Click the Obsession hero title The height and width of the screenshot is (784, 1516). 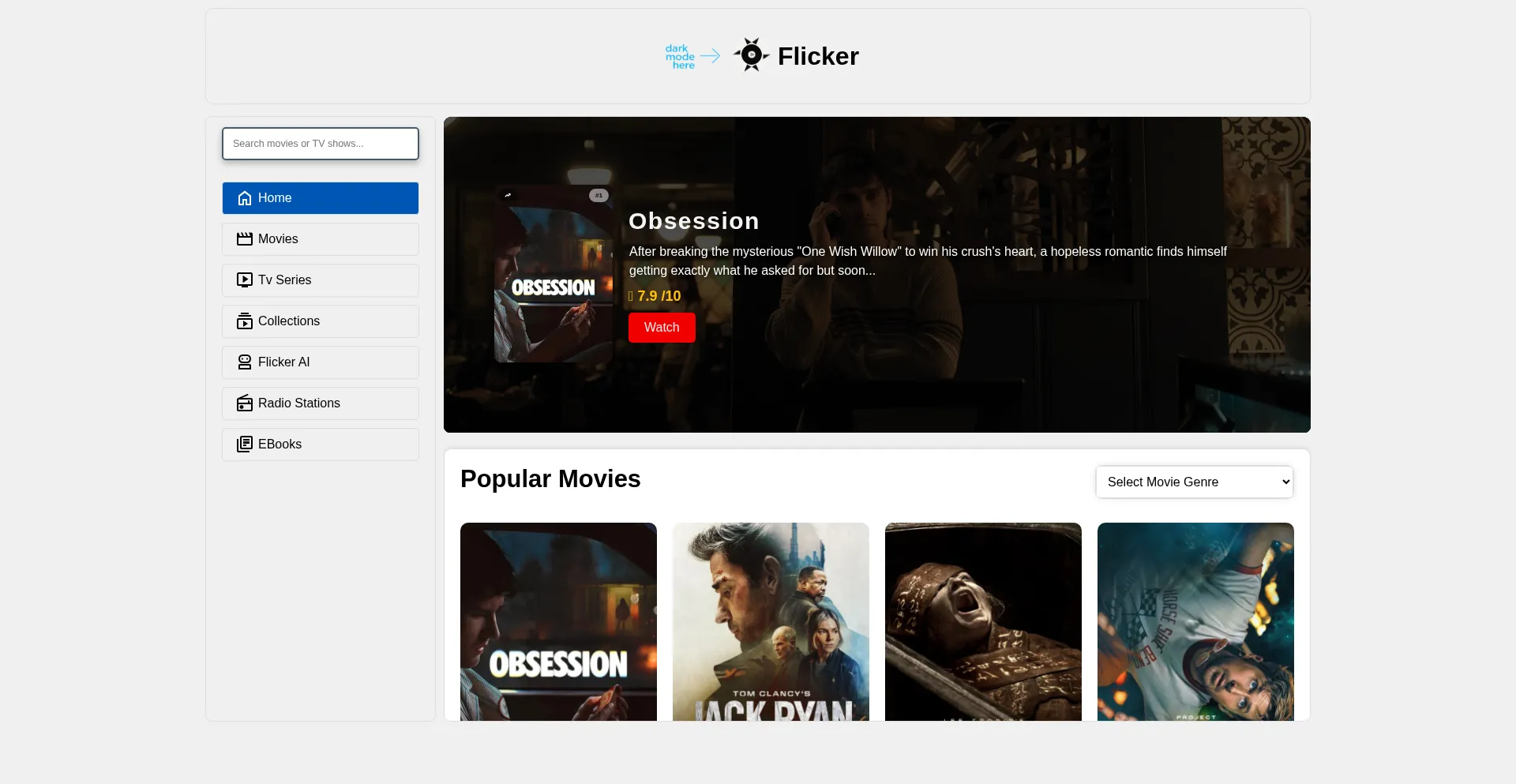point(694,221)
